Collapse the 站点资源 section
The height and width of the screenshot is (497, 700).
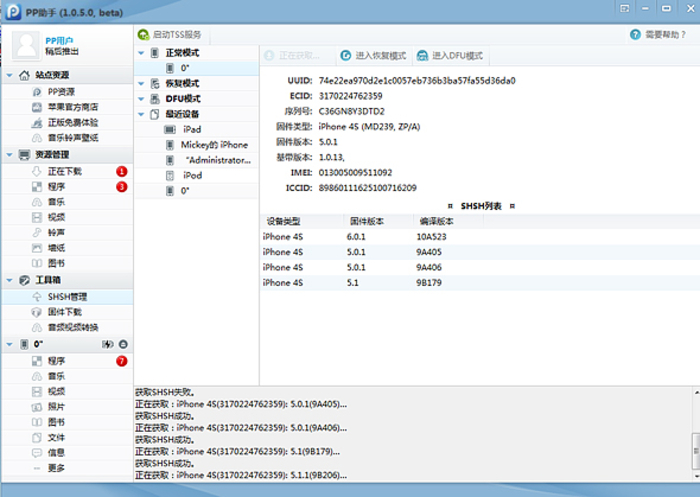11,76
